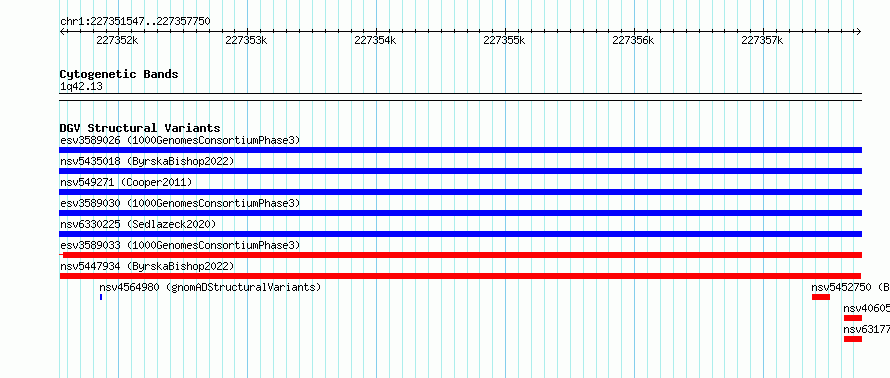
Task: Click the esv3589026 blue variant bar
Action: coord(460,150)
